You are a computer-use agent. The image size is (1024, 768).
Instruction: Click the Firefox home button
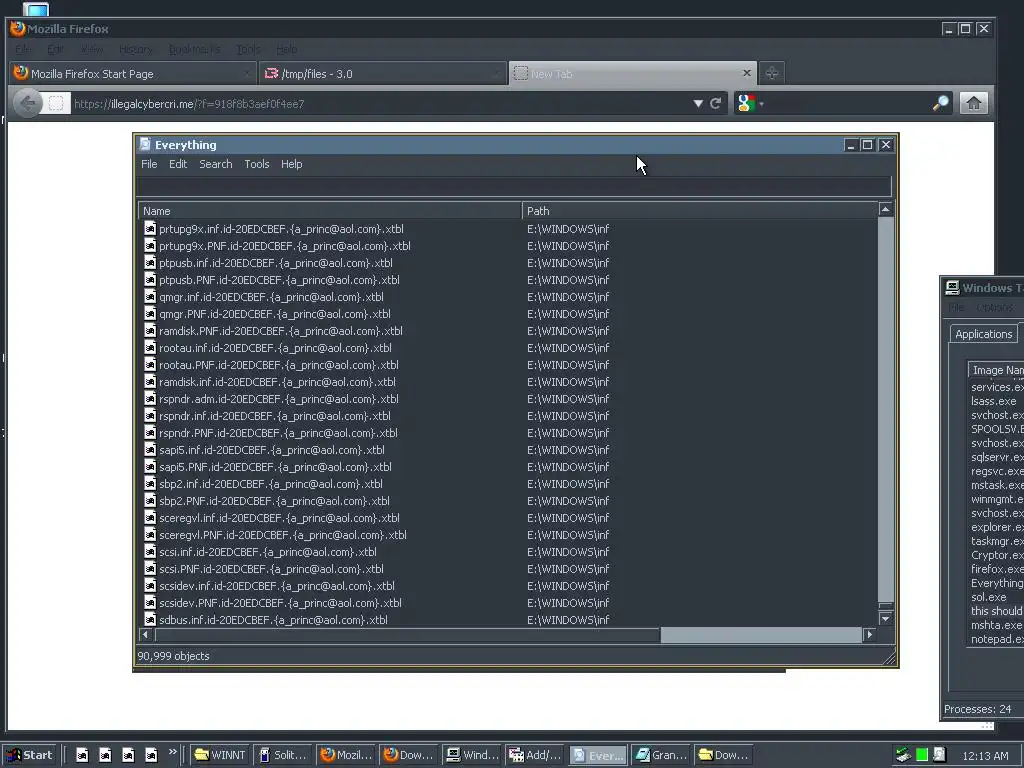click(974, 103)
